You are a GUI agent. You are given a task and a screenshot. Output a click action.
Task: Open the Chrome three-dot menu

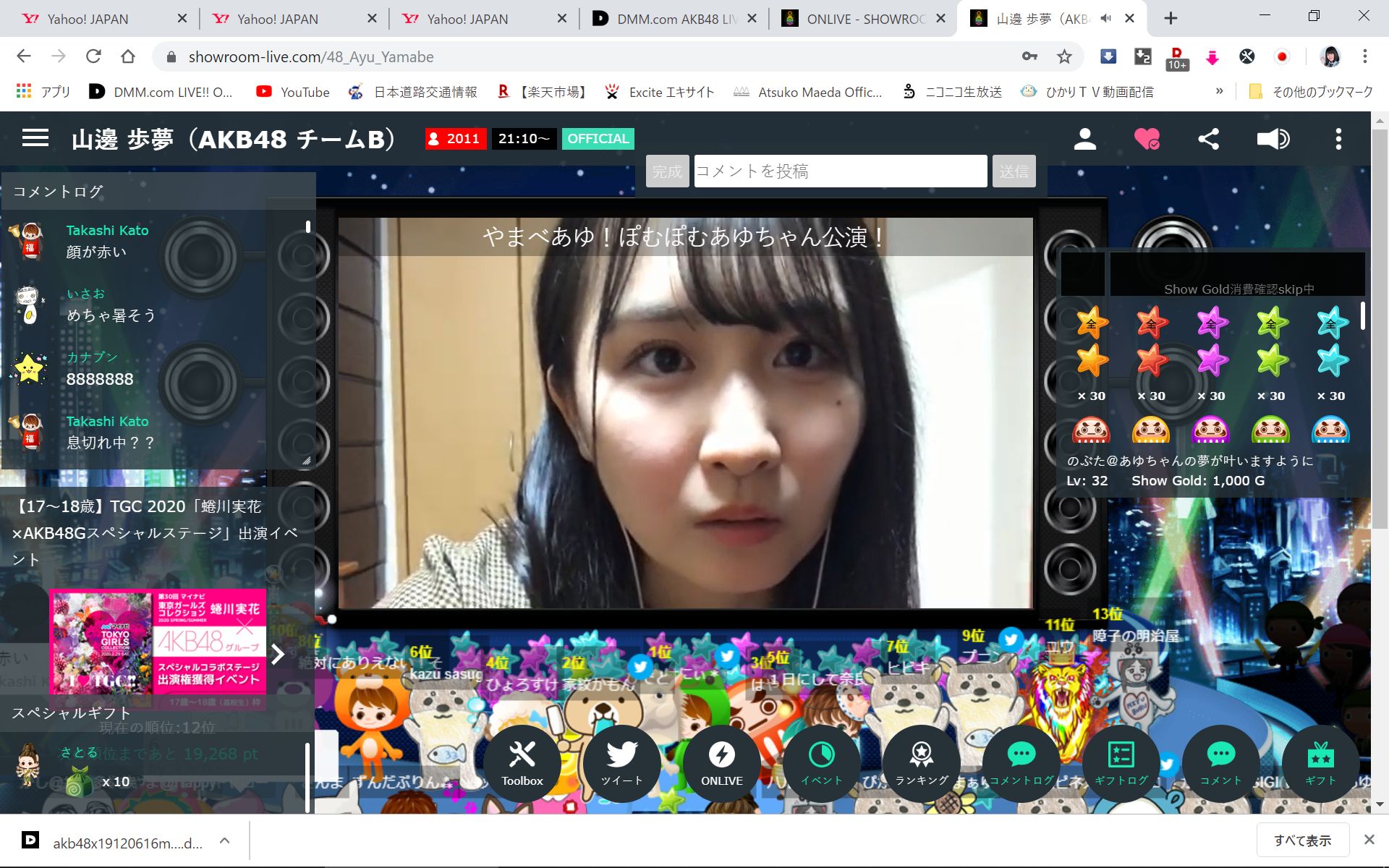(x=1365, y=56)
